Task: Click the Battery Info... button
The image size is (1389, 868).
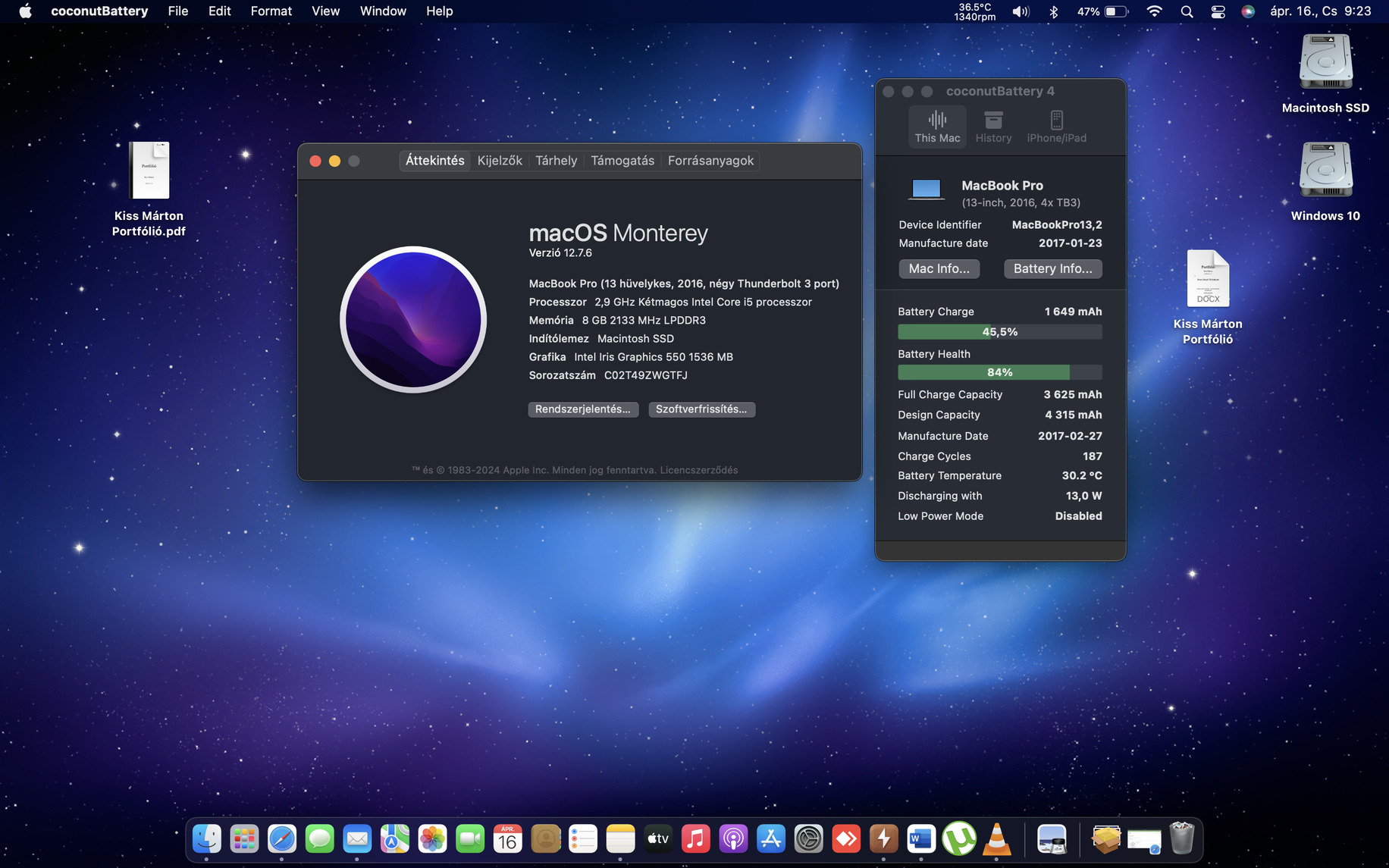Action: 1052,269
